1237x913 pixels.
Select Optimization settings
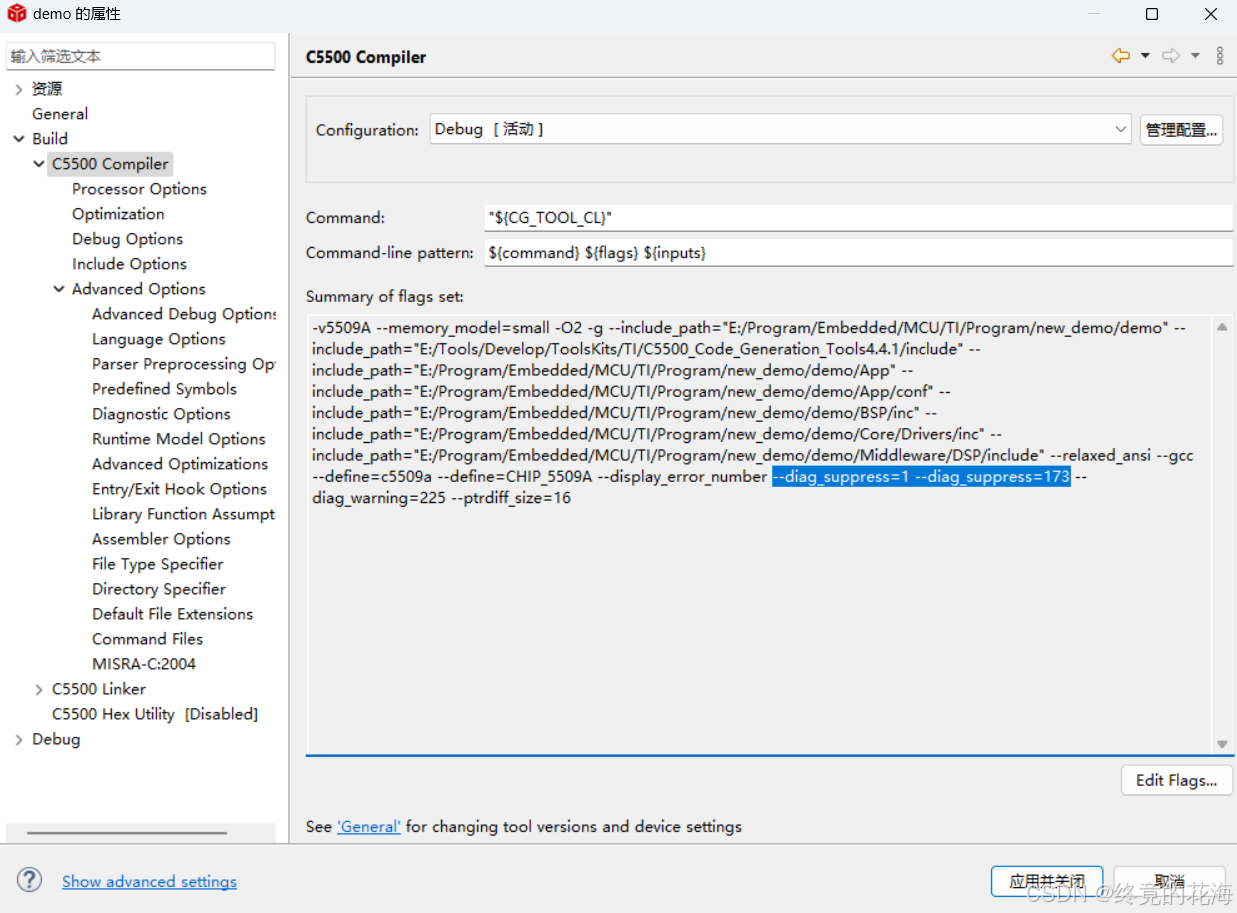[x=118, y=214]
